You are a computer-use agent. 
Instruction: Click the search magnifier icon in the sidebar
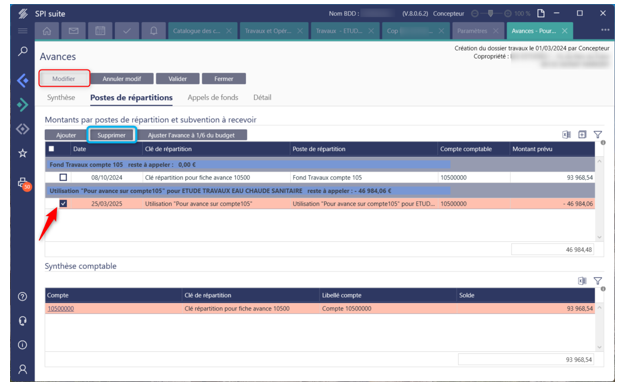click(x=23, y=51)
